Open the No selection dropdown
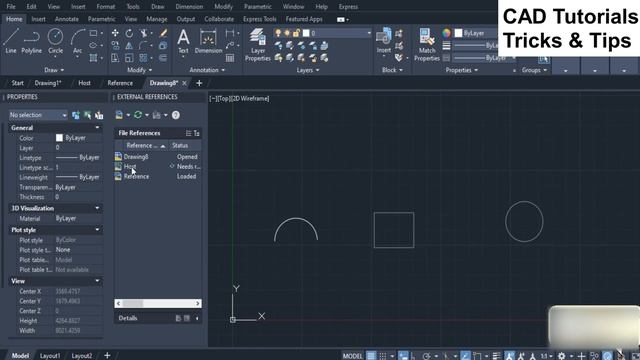The image size is (640, 360). tap(38, 115)
